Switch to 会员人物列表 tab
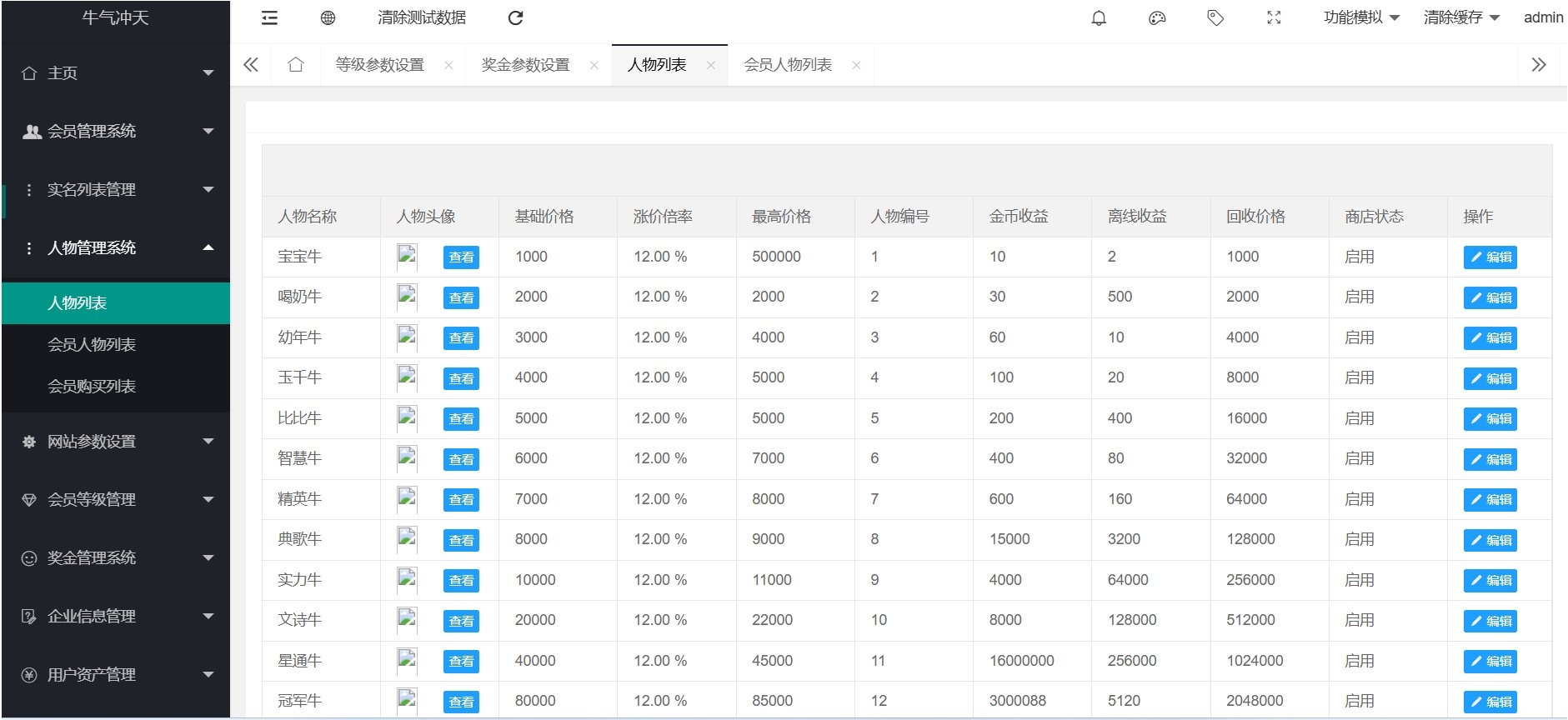 pos(788,64)
